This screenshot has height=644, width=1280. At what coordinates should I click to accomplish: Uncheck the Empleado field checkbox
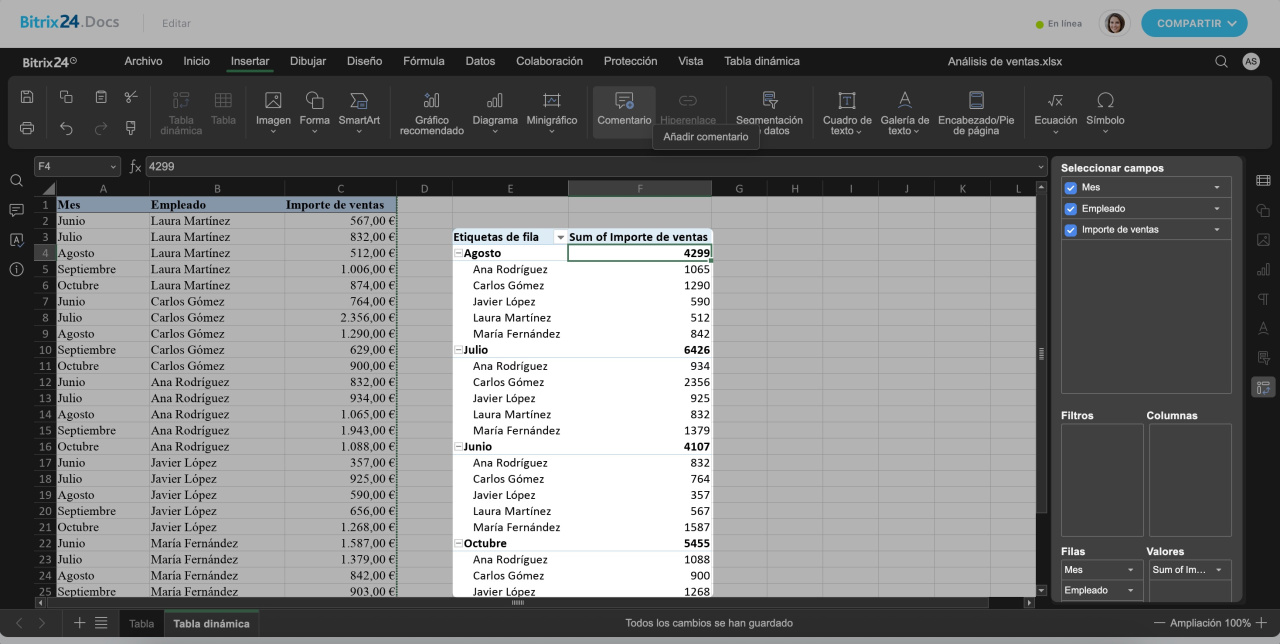[x=1071, y=209]
